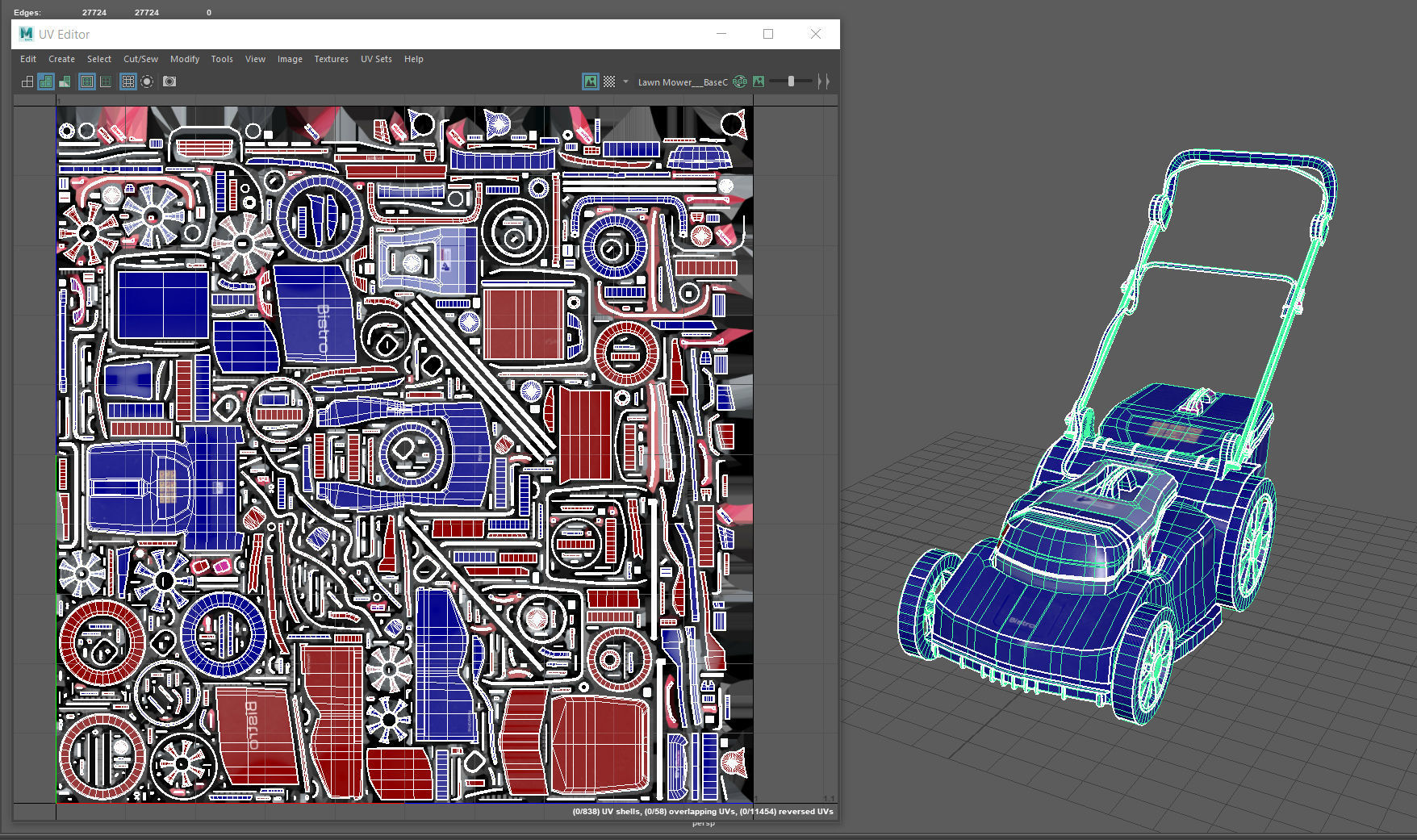The image size is (1417, 840).
Task: Open the Textures menu
Action: tap(332, 59)
